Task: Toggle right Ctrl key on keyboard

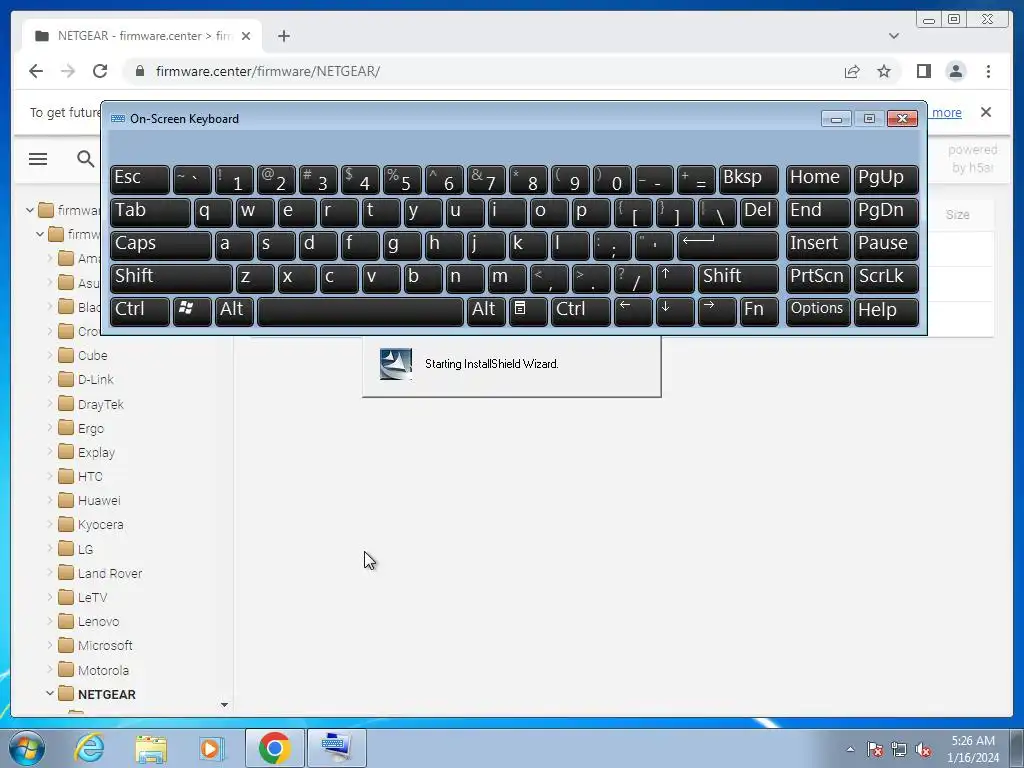Action: click(581, 311)
